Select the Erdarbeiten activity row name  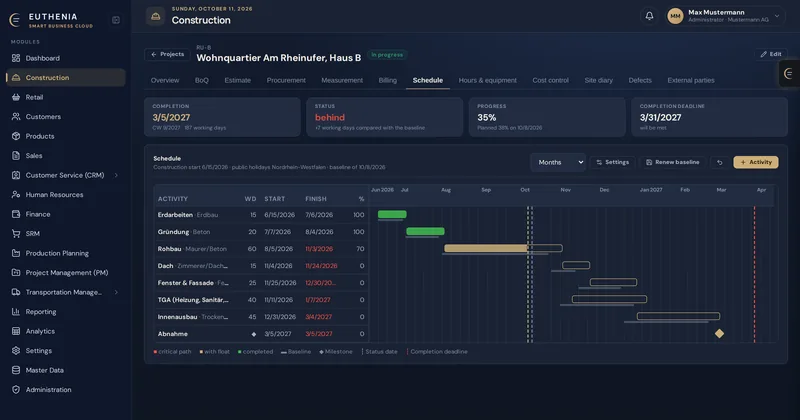point(175,215)
